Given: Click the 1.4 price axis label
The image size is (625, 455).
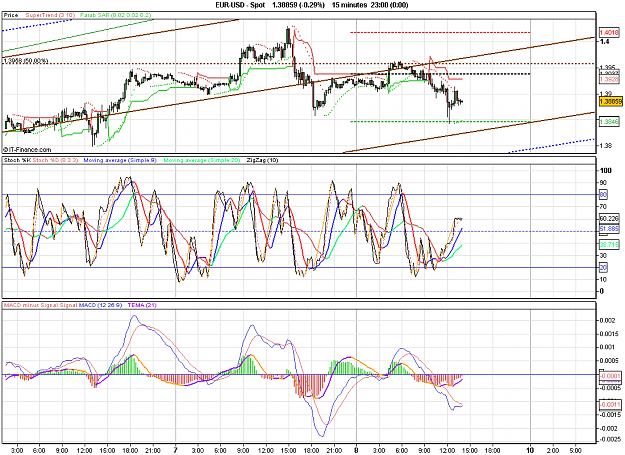Looking at the screenshot, I should tap(604, 41).
